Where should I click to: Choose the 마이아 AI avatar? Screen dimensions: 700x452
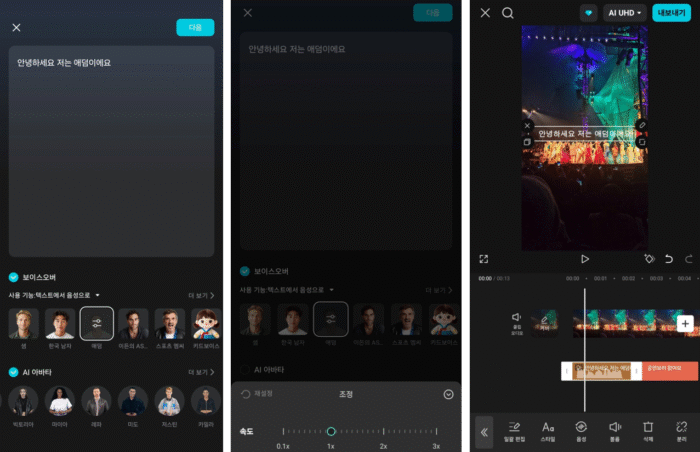click(59, 403)
